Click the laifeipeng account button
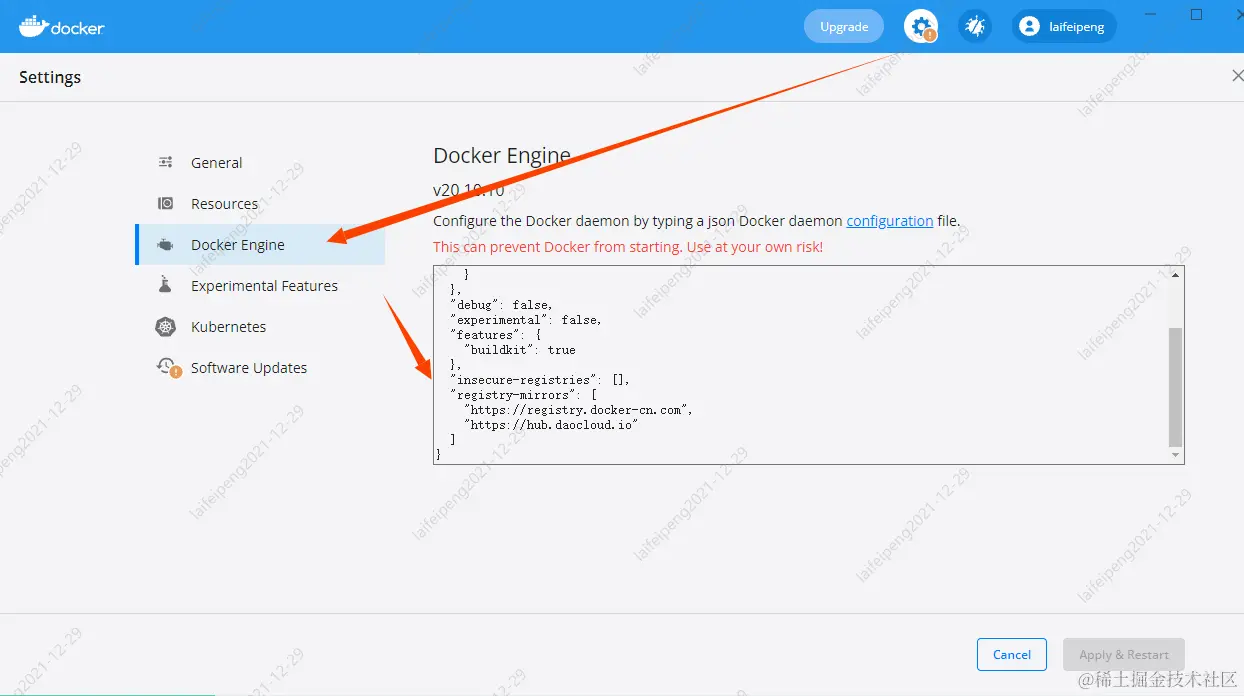Viewport: 1244px width, 696px height. click(x=1064, y=27)
